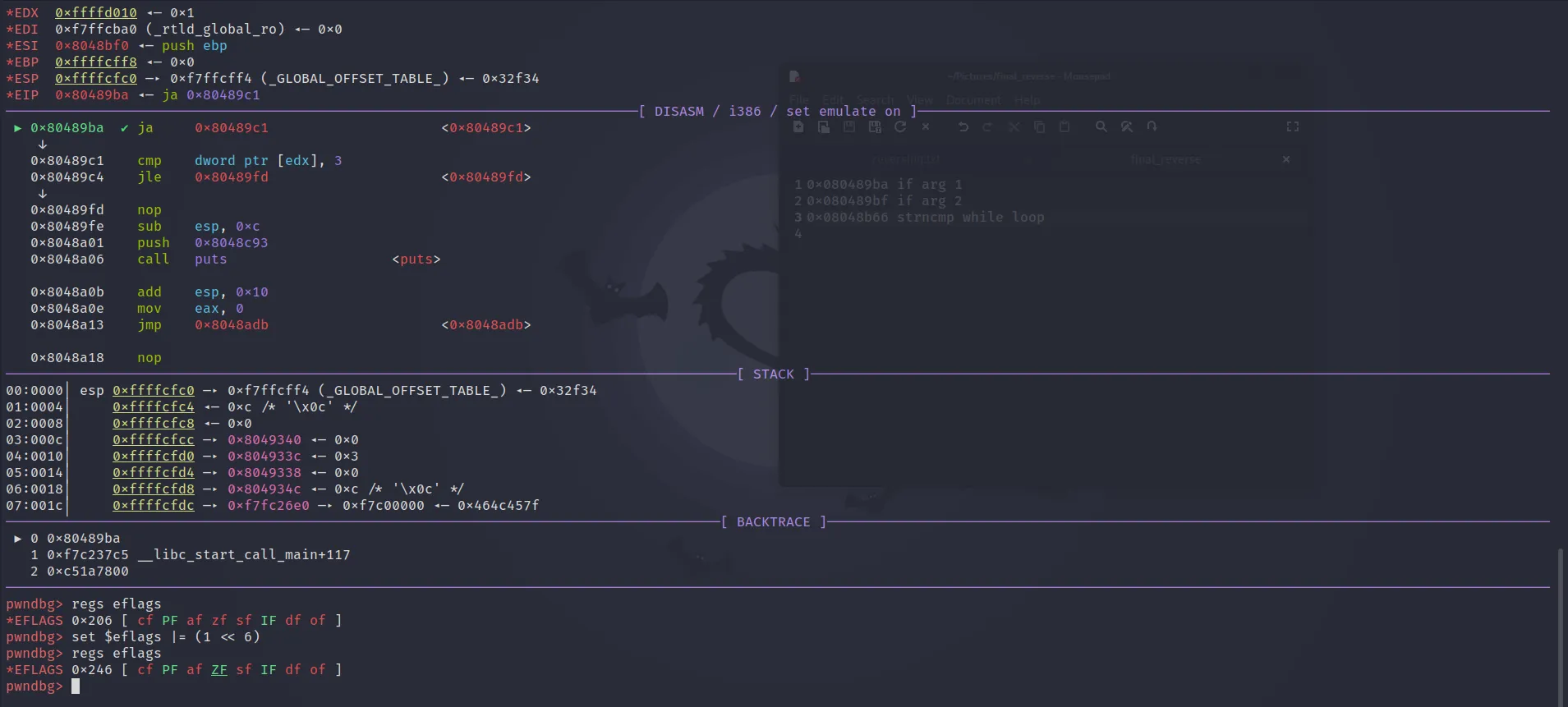Click the EFLAGS value 0x206
1568x707 pixels.
pyautogui.click(x=92, y=621)
